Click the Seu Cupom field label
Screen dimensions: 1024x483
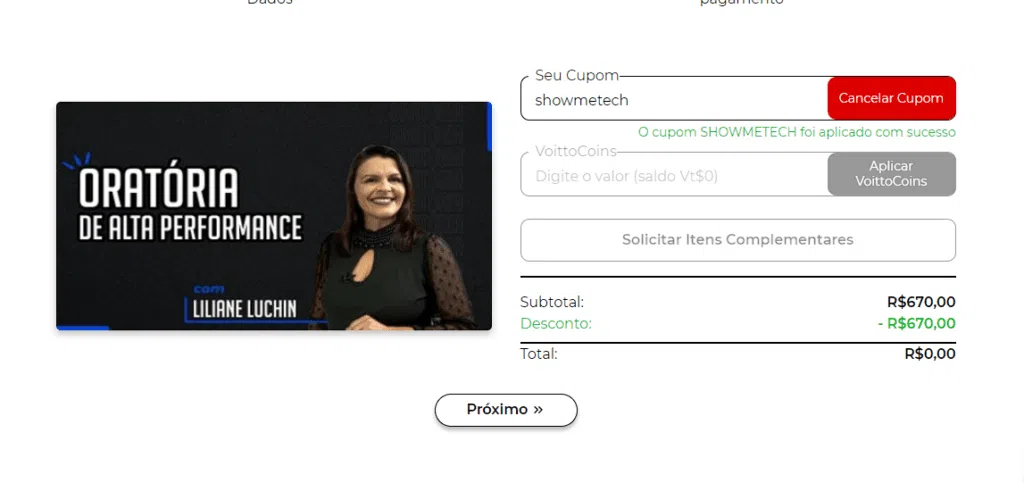[x=577, y=75]
